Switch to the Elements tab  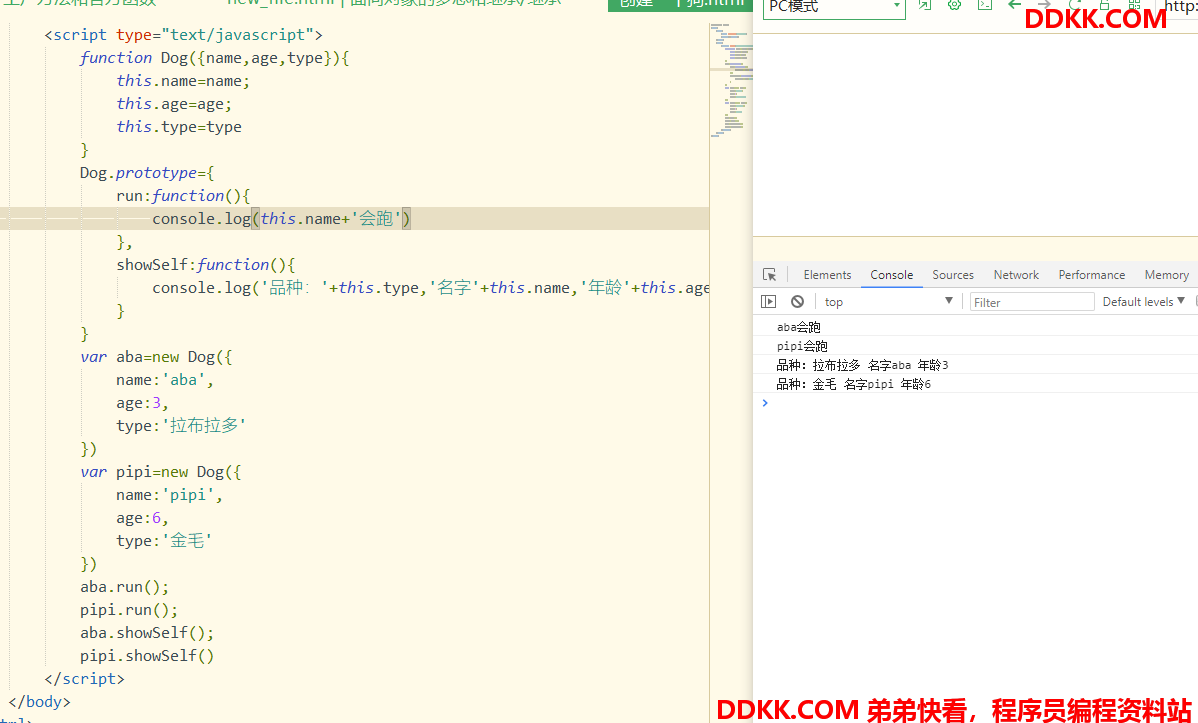[x=827, y=274]
